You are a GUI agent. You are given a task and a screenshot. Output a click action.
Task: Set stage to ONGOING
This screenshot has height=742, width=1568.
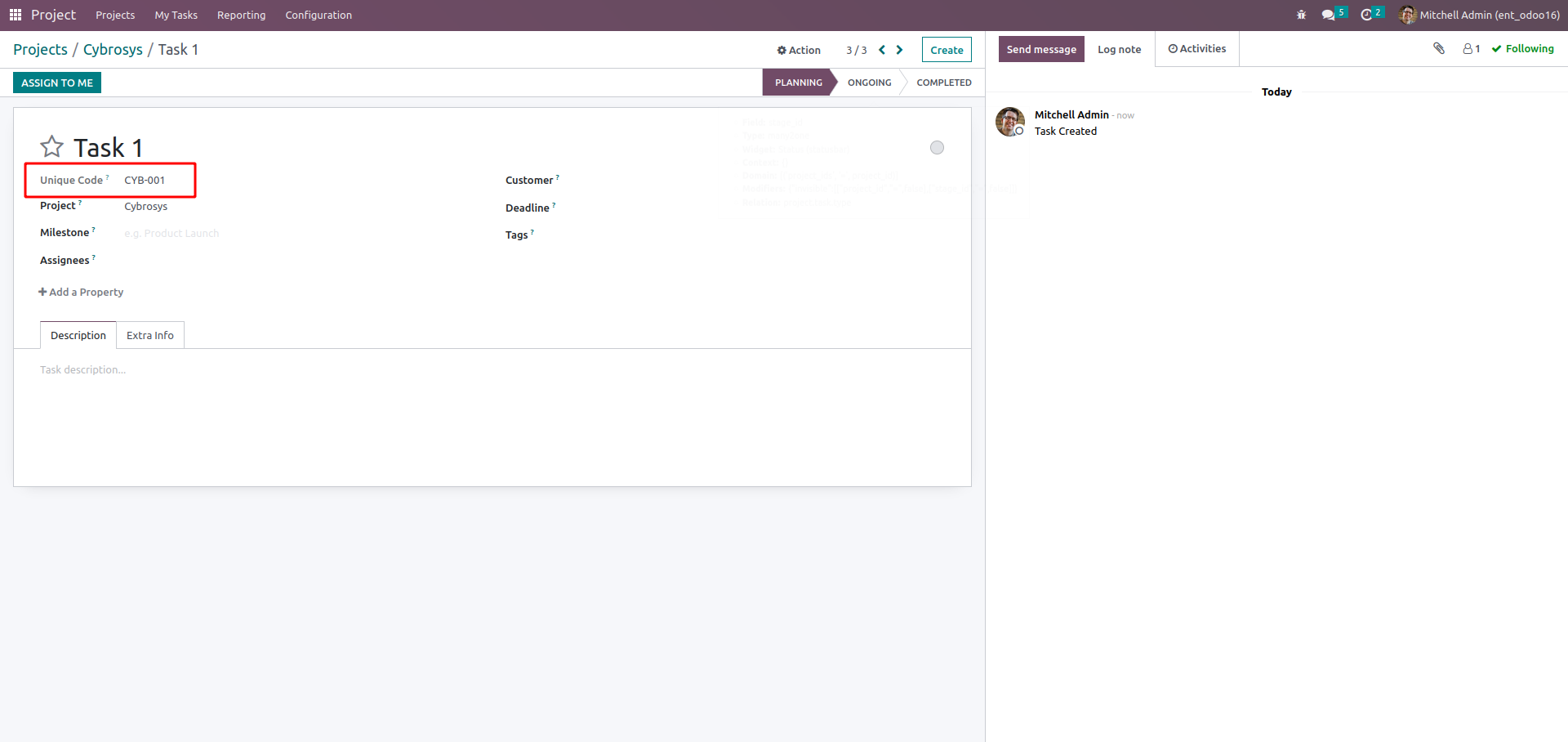point(869,83)
